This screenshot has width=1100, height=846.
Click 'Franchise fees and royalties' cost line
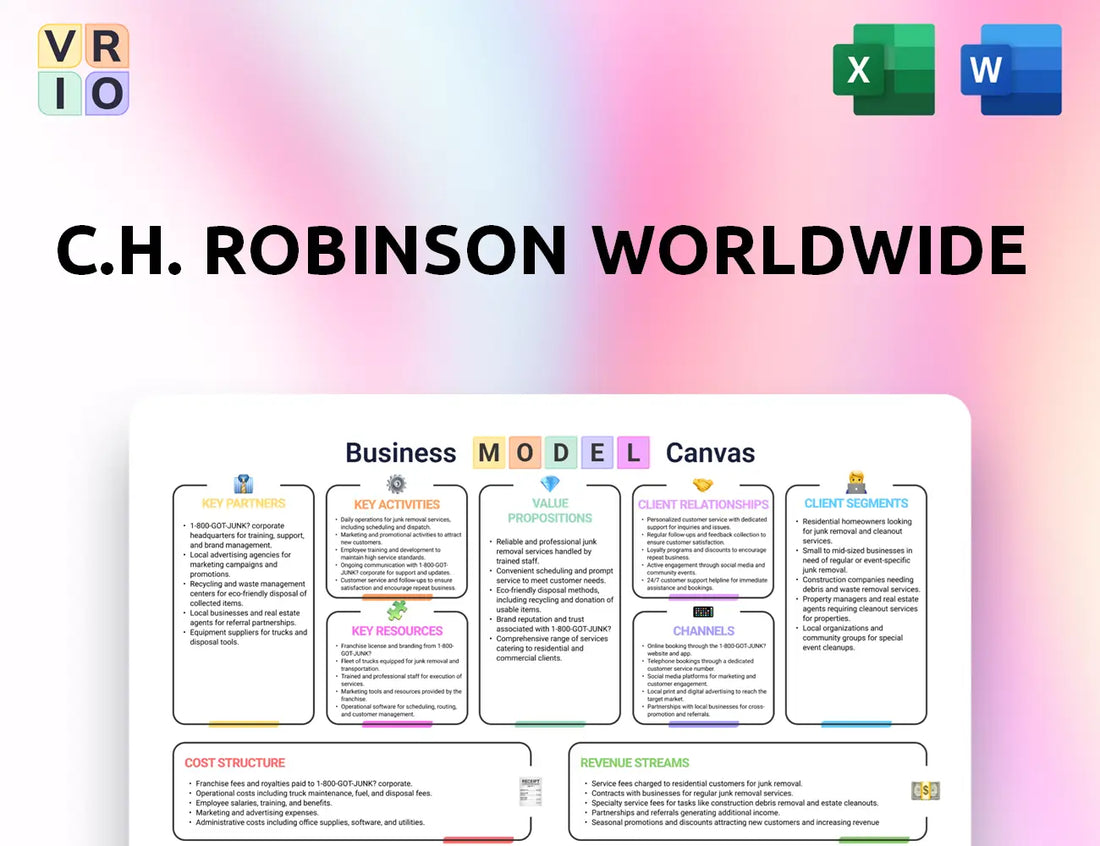304,784
